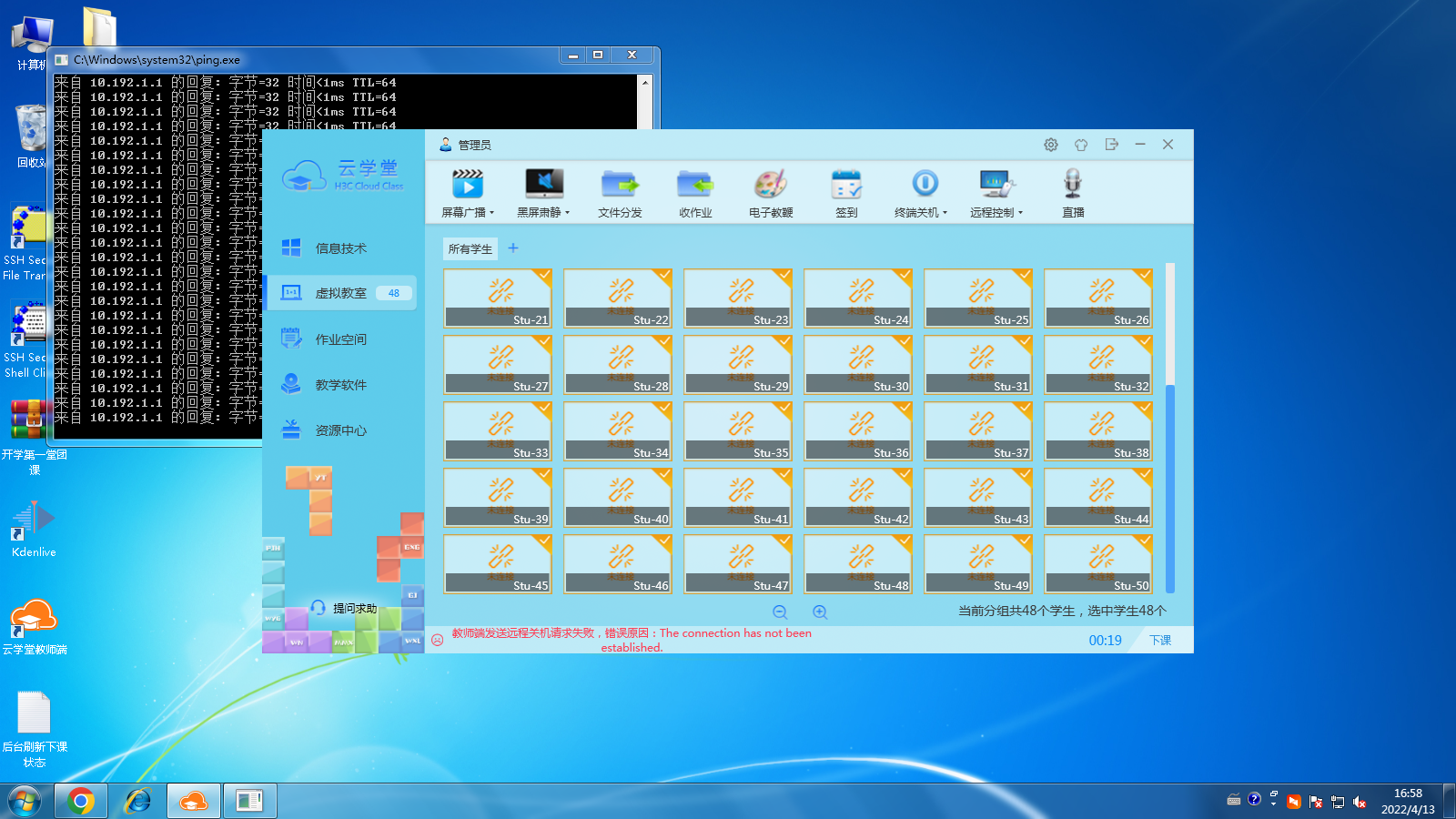Click the skin theme shirt icon
The height and width of the screenshot is (819, 1456).
pyautogui.click(x=1081, y=145)
